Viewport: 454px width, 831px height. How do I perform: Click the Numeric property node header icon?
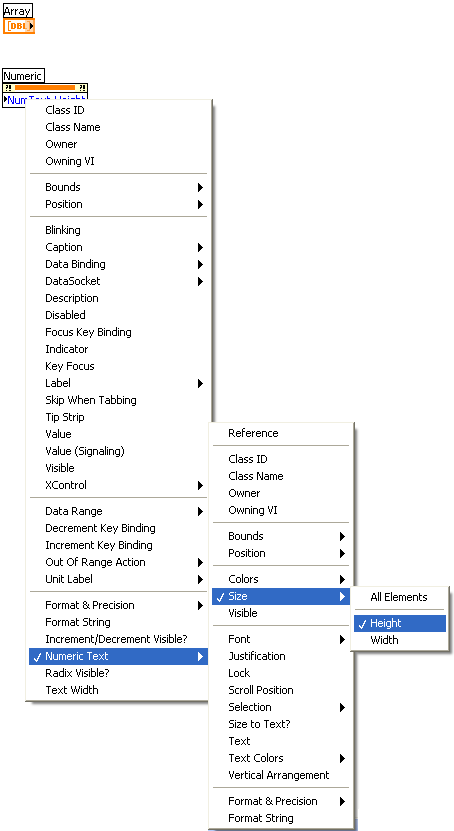(x=45, y=88)
